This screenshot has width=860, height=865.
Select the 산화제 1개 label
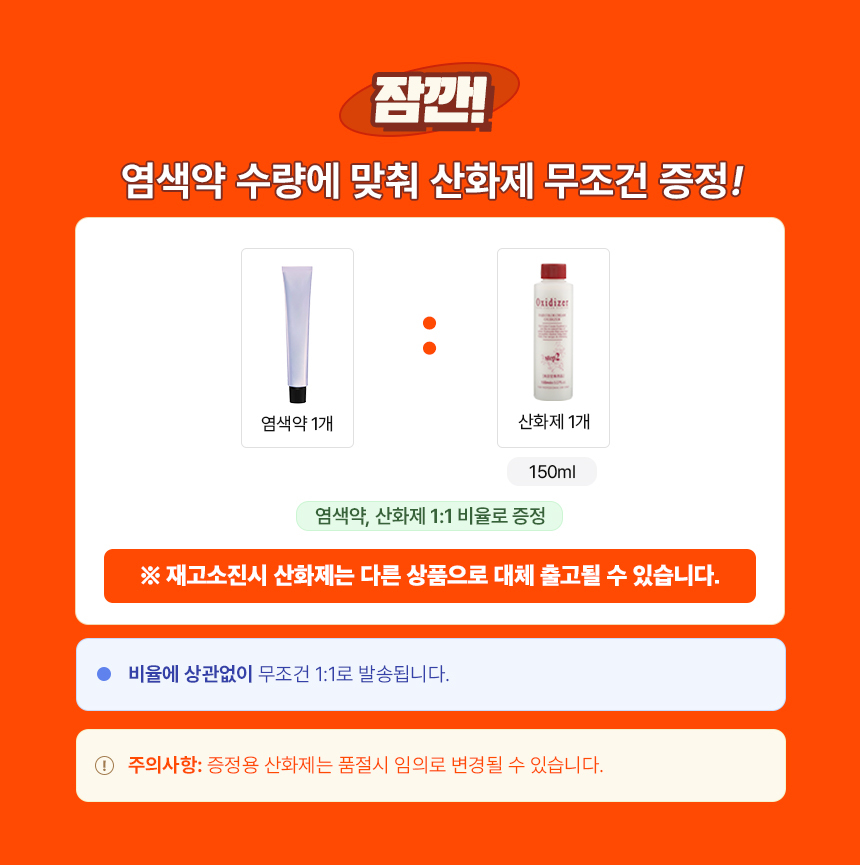[554, 422]
